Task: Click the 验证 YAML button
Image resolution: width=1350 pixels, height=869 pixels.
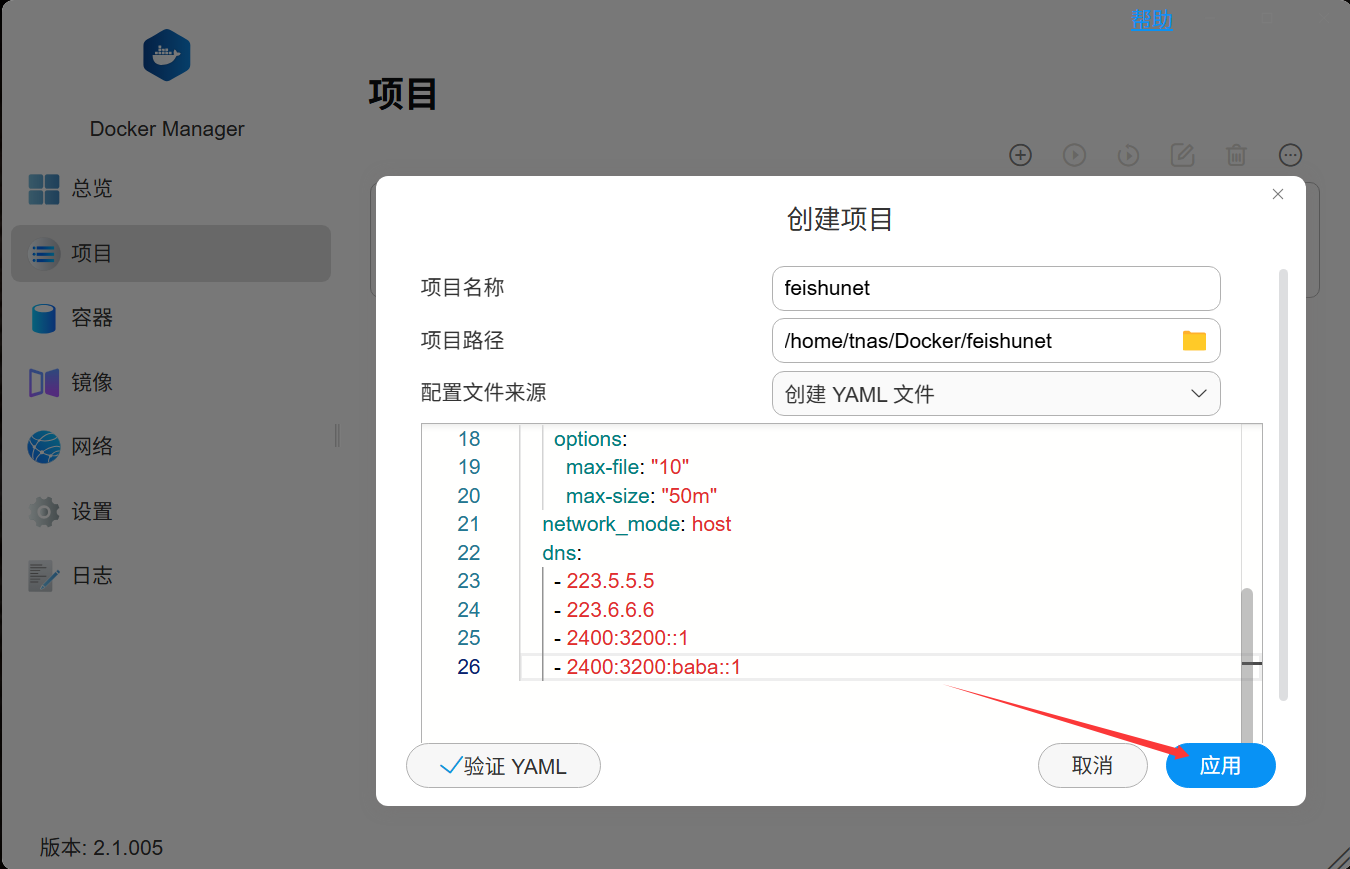Action: click(503, 766)
